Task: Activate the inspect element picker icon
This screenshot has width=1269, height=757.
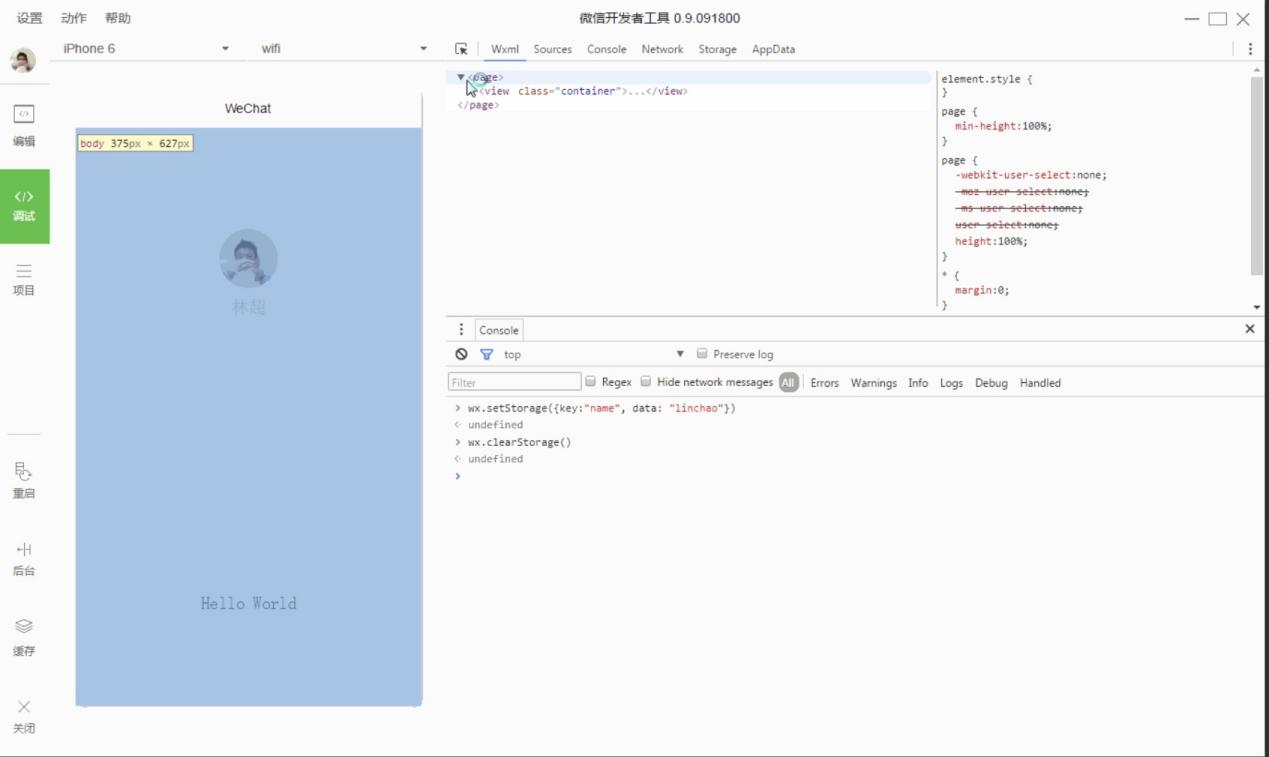Action: coord(461,49)
